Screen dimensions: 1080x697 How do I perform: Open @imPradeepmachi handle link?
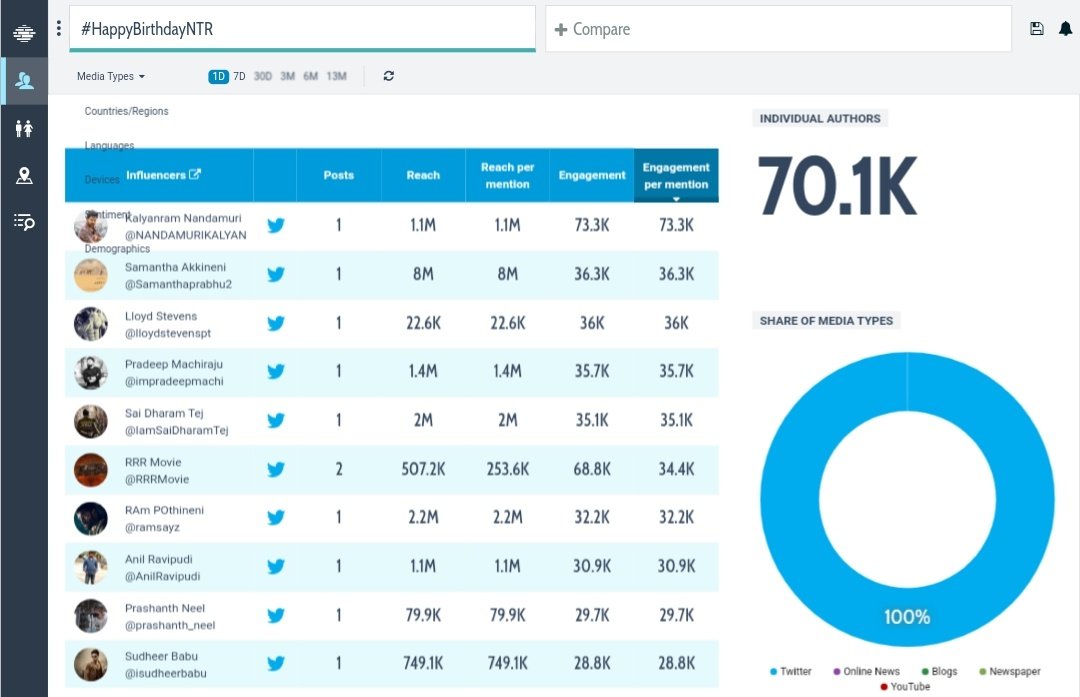174,381
